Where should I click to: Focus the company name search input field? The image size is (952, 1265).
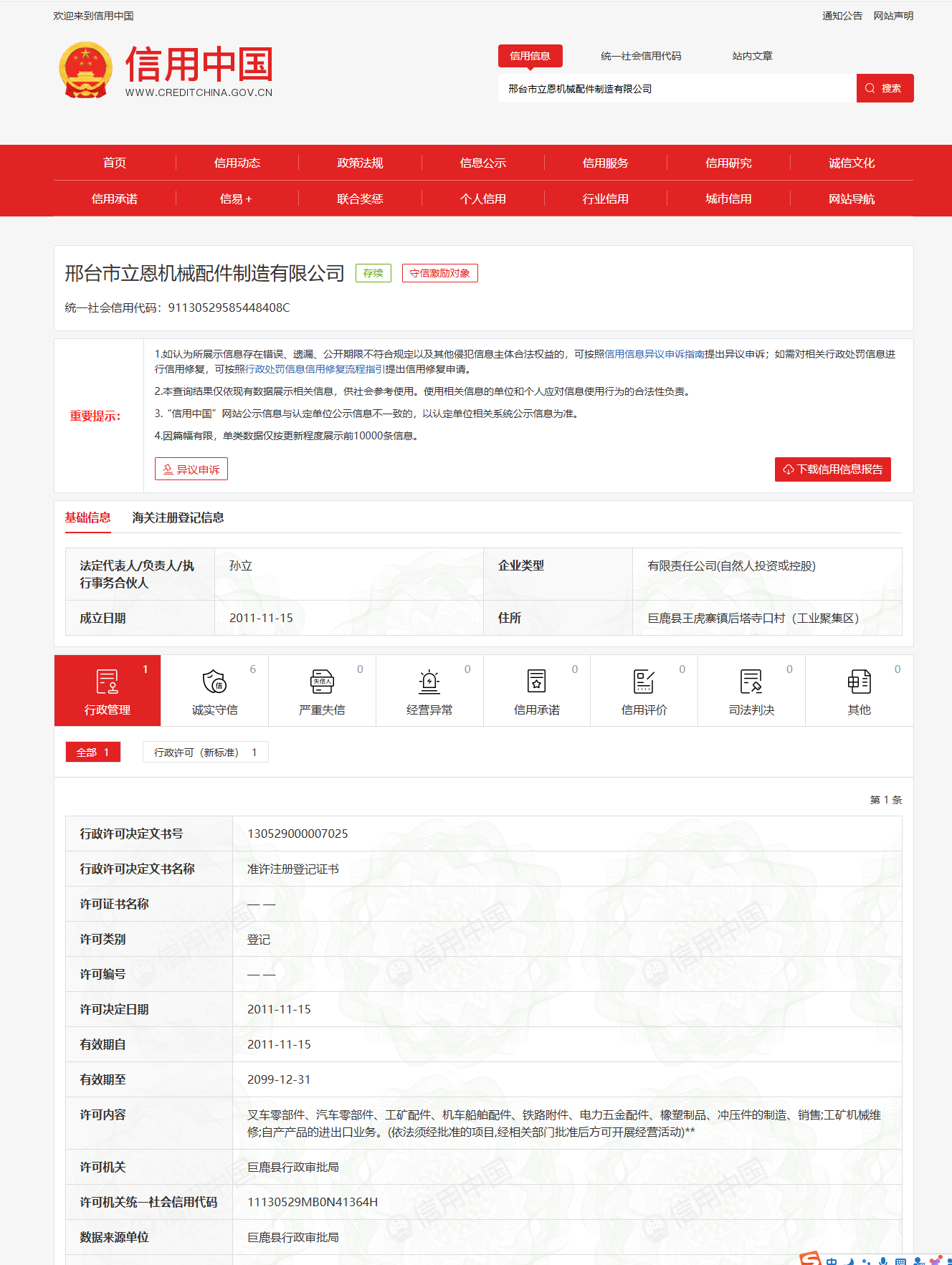[677, 88]
